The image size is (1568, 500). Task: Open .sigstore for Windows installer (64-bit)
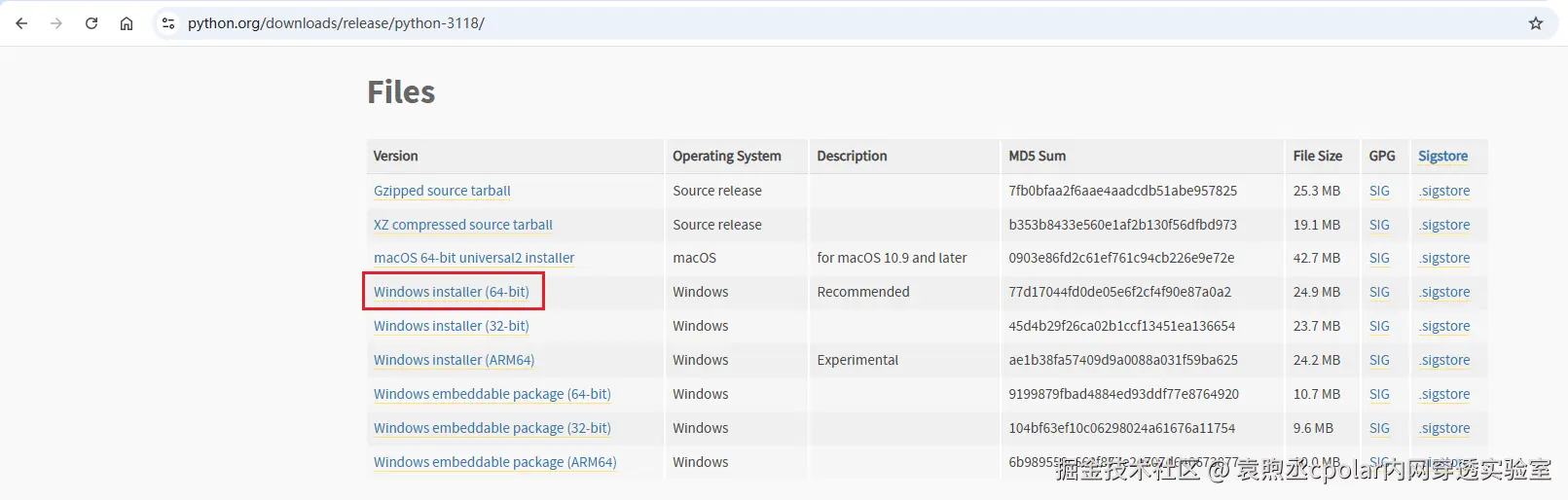[x=1444, y=292]
